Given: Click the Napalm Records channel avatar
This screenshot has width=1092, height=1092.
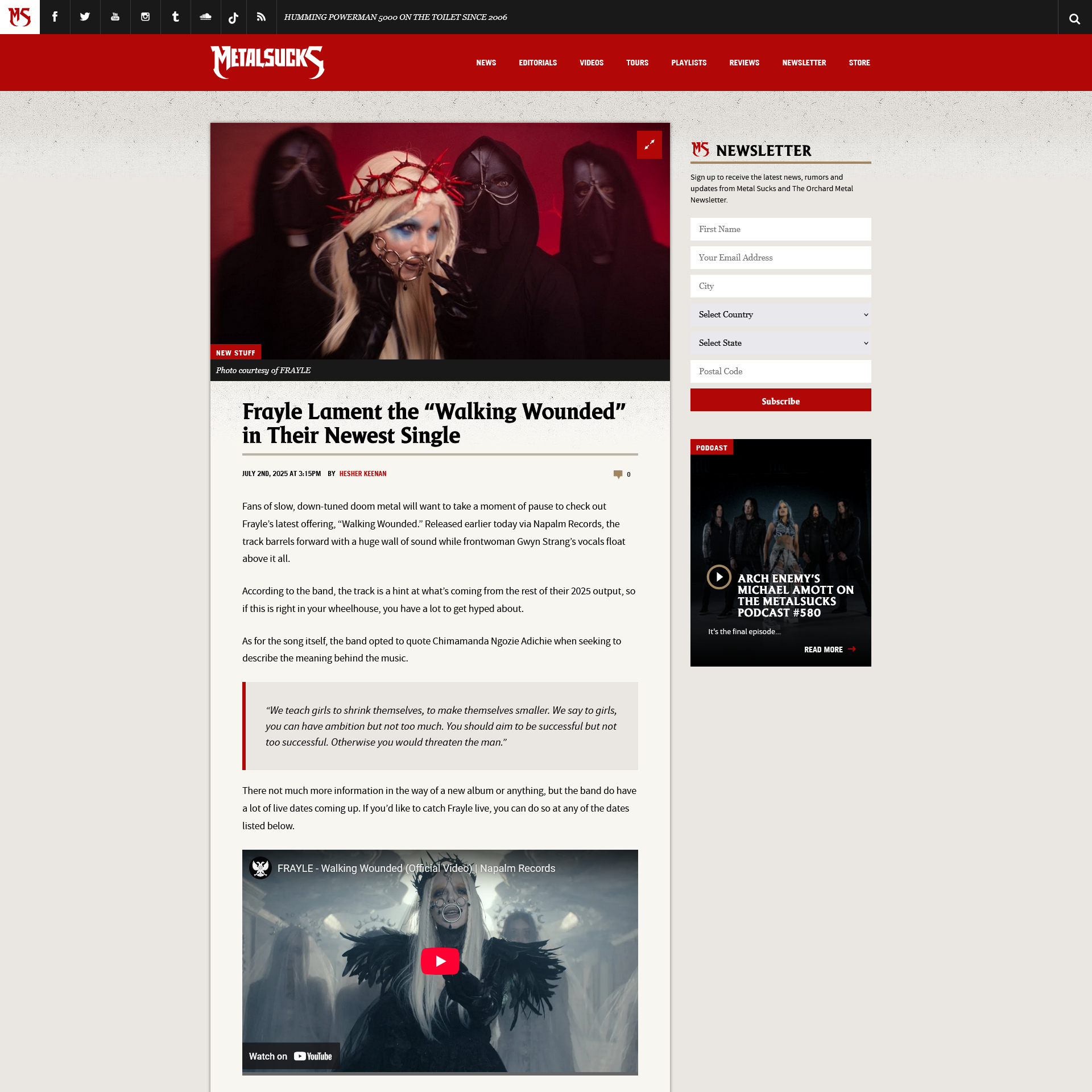Looking at the screenshot, I should (260, 868).
